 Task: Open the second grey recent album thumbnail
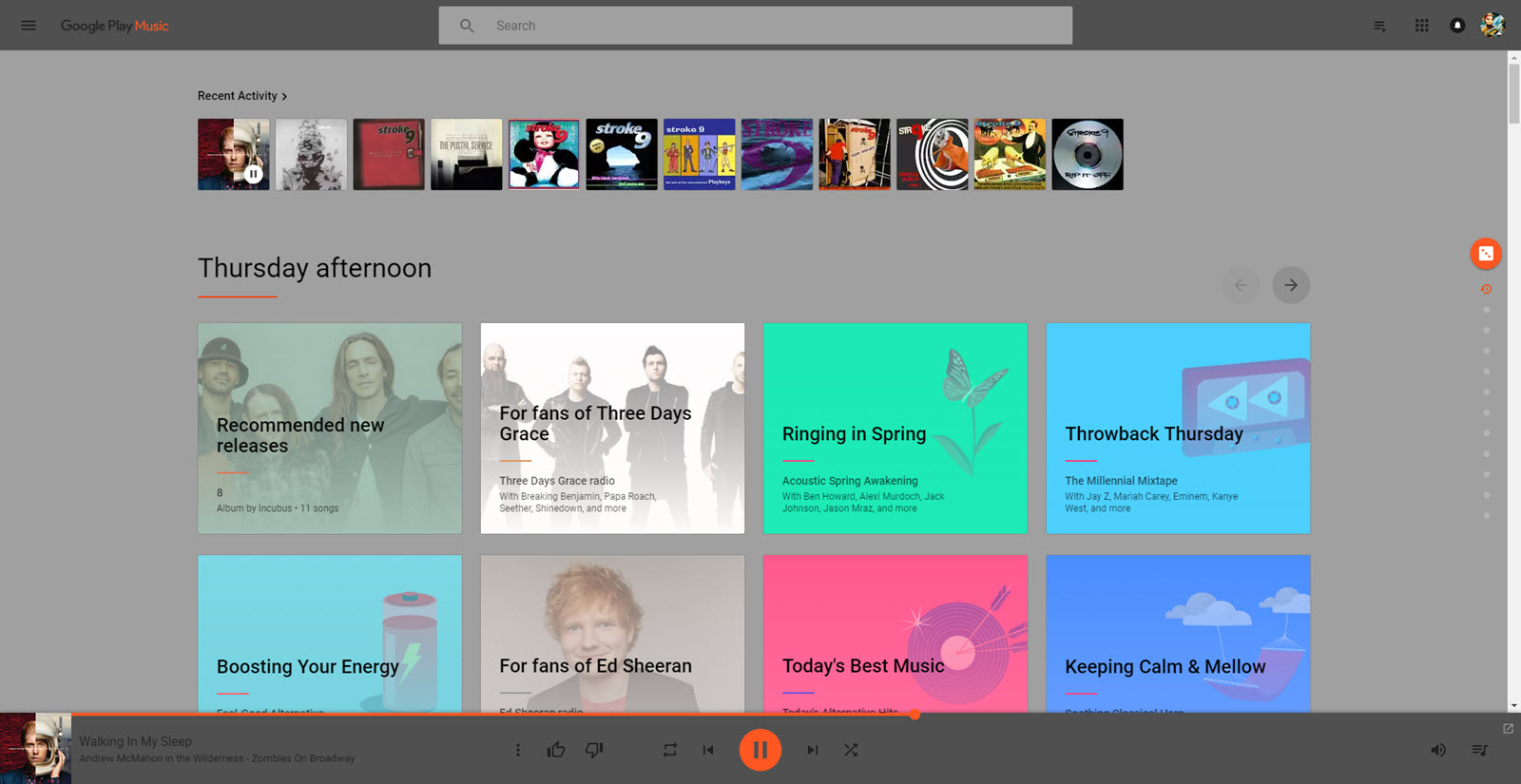tap(311, 154)
